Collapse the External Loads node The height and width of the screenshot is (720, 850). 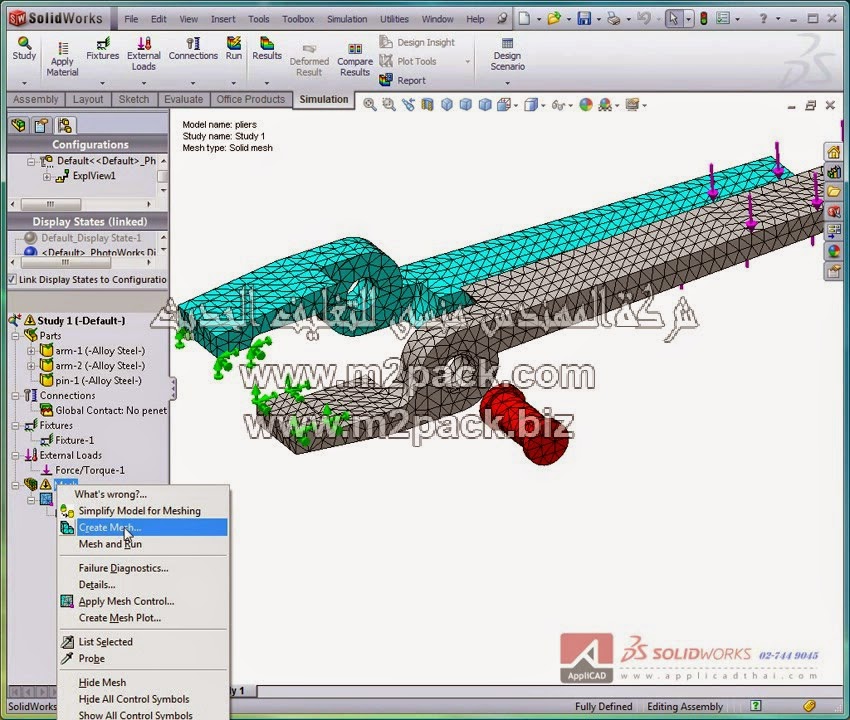point(16,455)
